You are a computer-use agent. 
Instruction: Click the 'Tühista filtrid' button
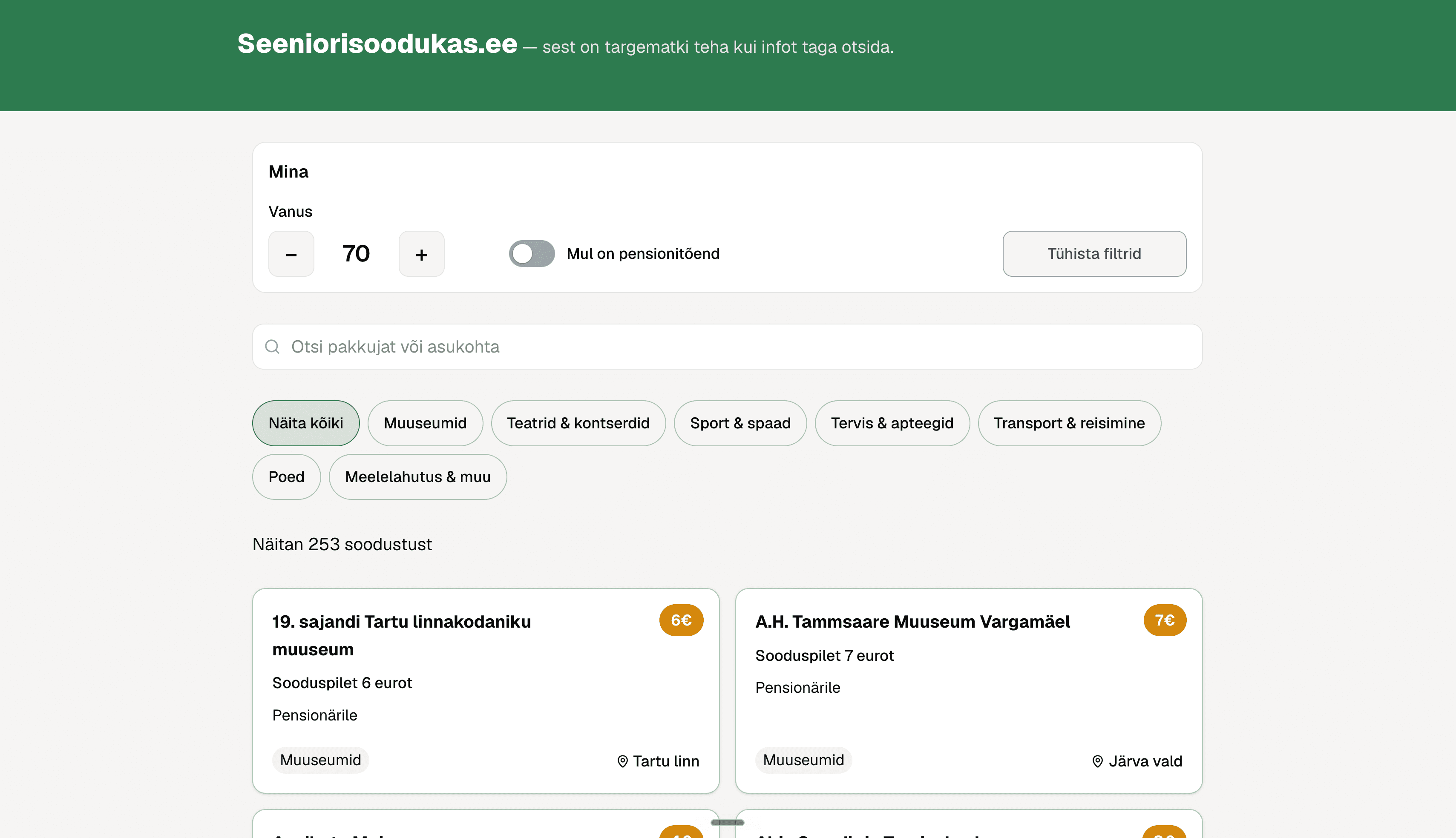[x=1094, y=254]
